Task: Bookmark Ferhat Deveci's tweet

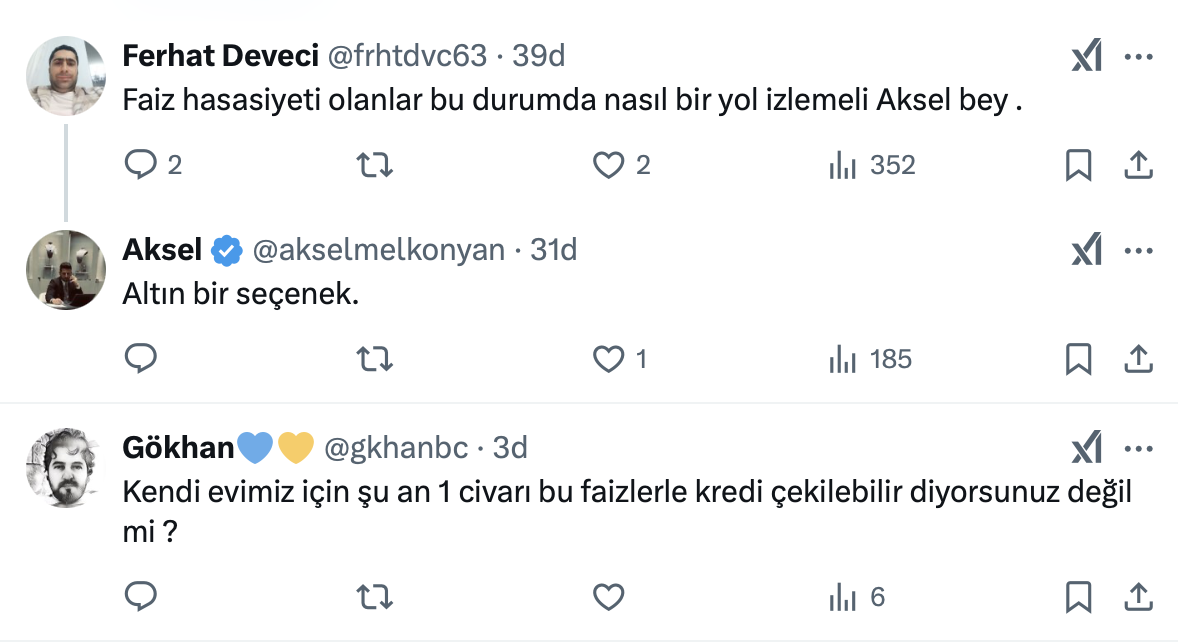Action: click(1078, 164)
